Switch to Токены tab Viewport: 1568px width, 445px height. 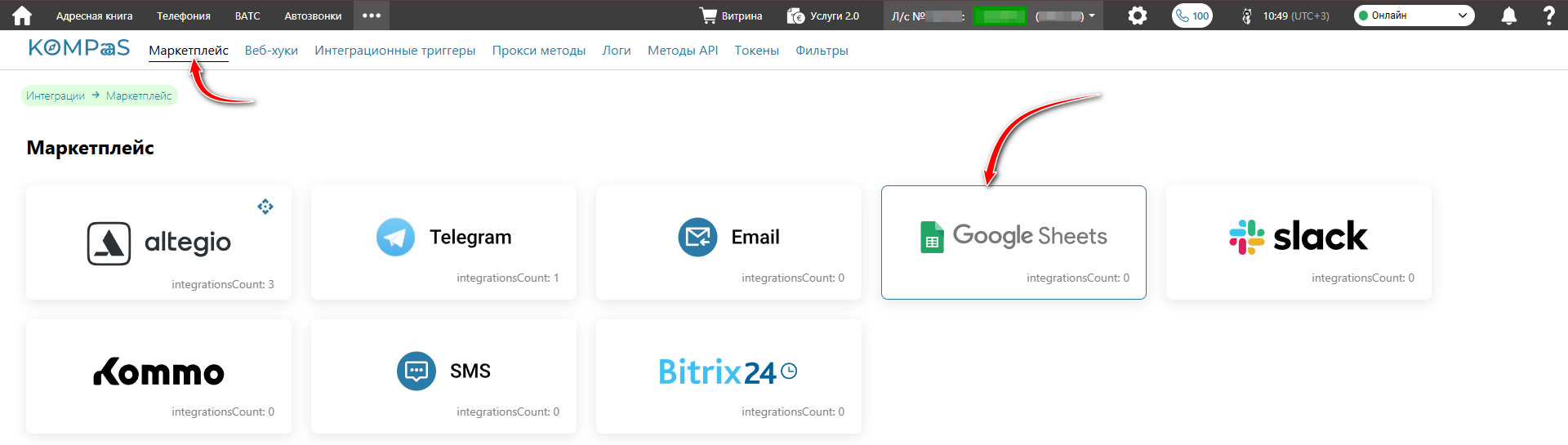pyautogui.click(x=757, y=51)
